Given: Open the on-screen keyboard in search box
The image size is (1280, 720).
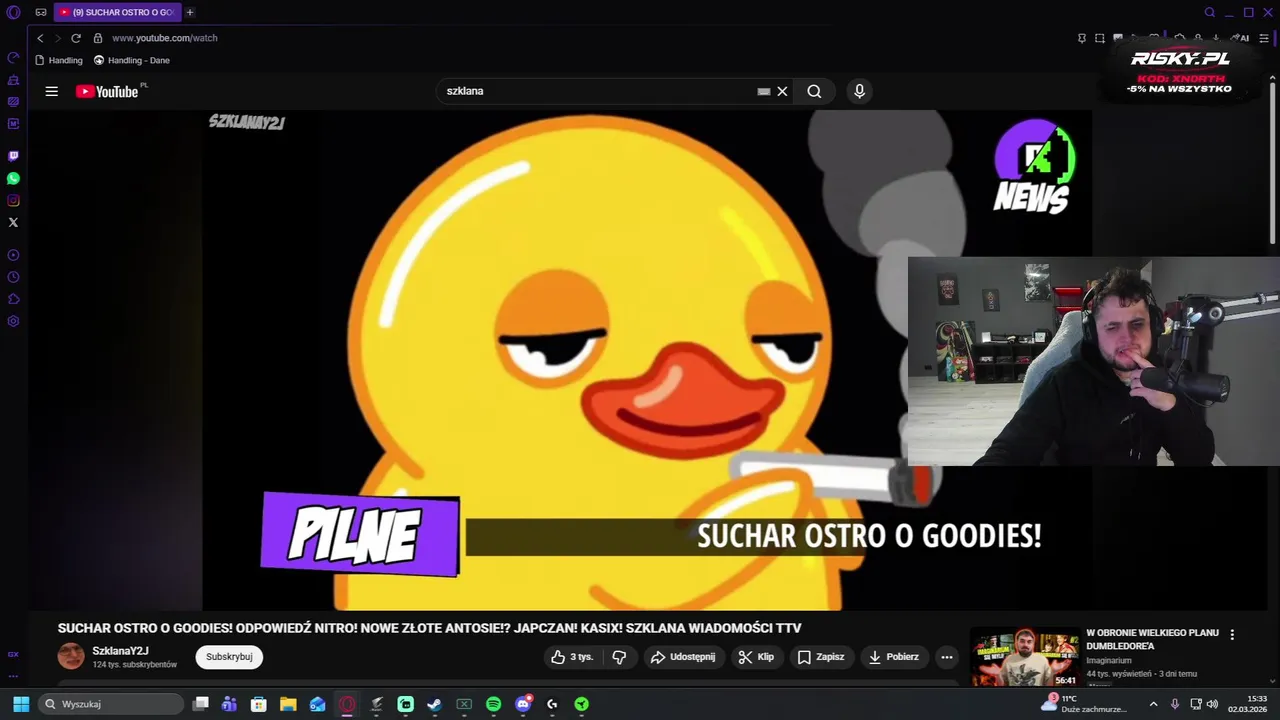Looking at the screenshot, I should [x=764, y=91].
